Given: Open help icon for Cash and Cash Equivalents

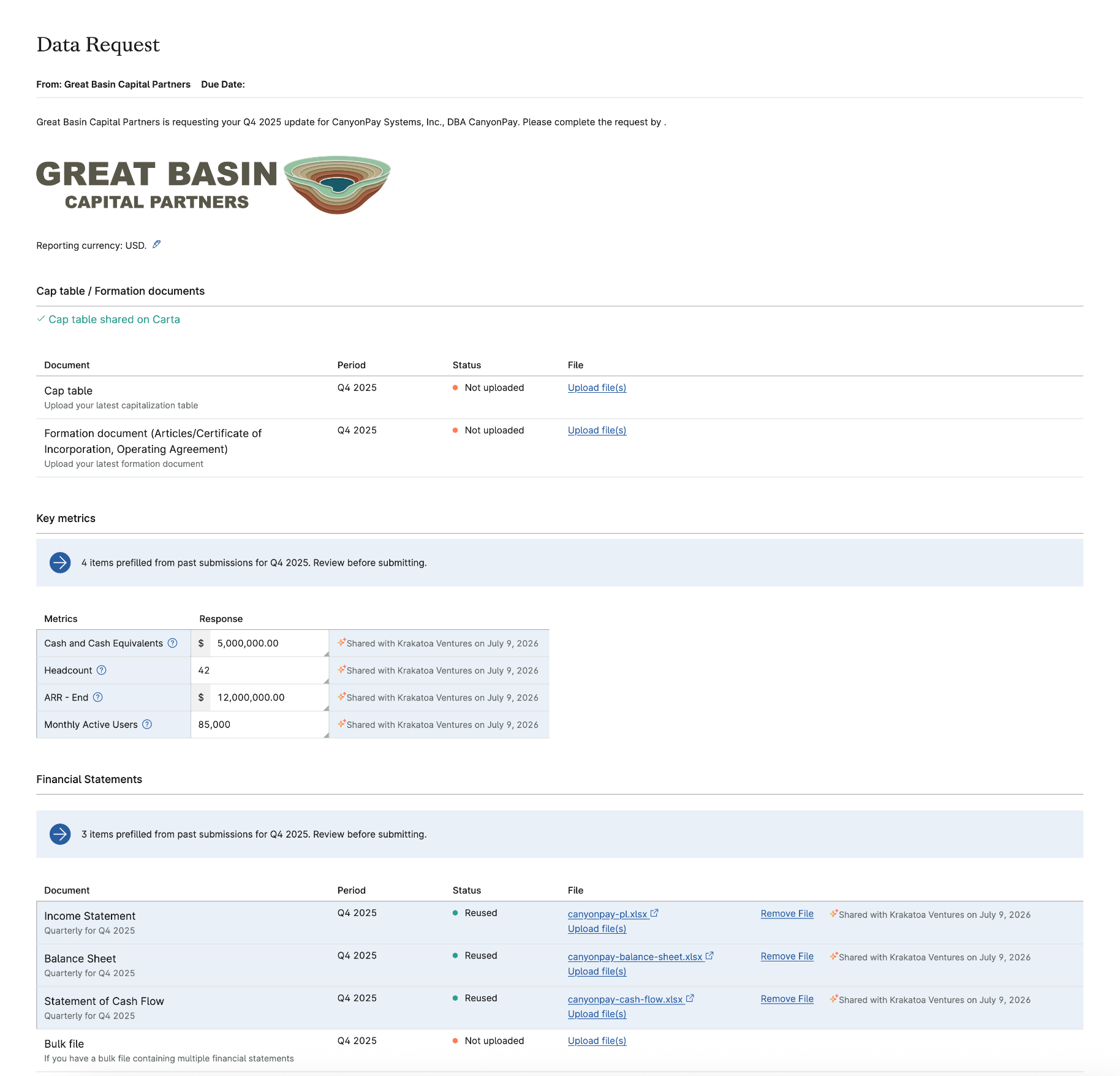Looking at the screenshot, I should (x=173, y=643).
